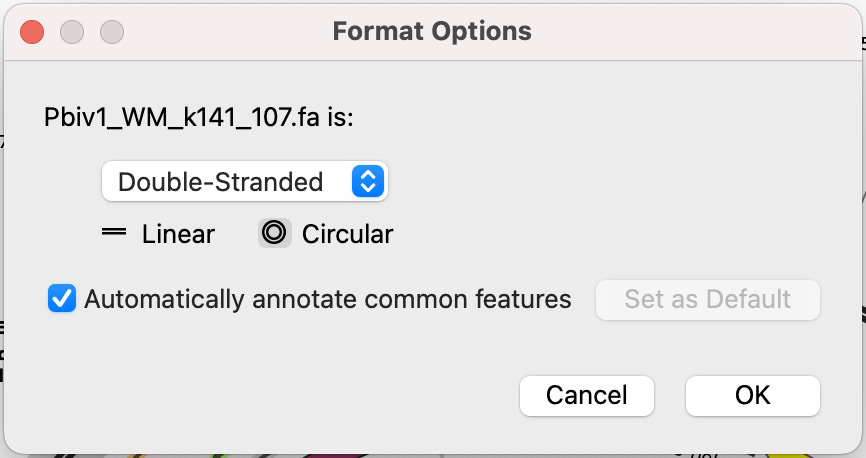The height and width of the screenshot is (458, 866).
Task: Click the blue checkmark box icon
Action: point(62,299)
